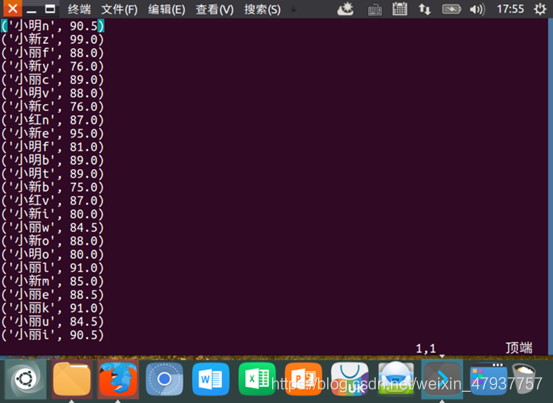Click the line ('小新b', 75.0)
553x403 pixels.
(x=53, y=187)
